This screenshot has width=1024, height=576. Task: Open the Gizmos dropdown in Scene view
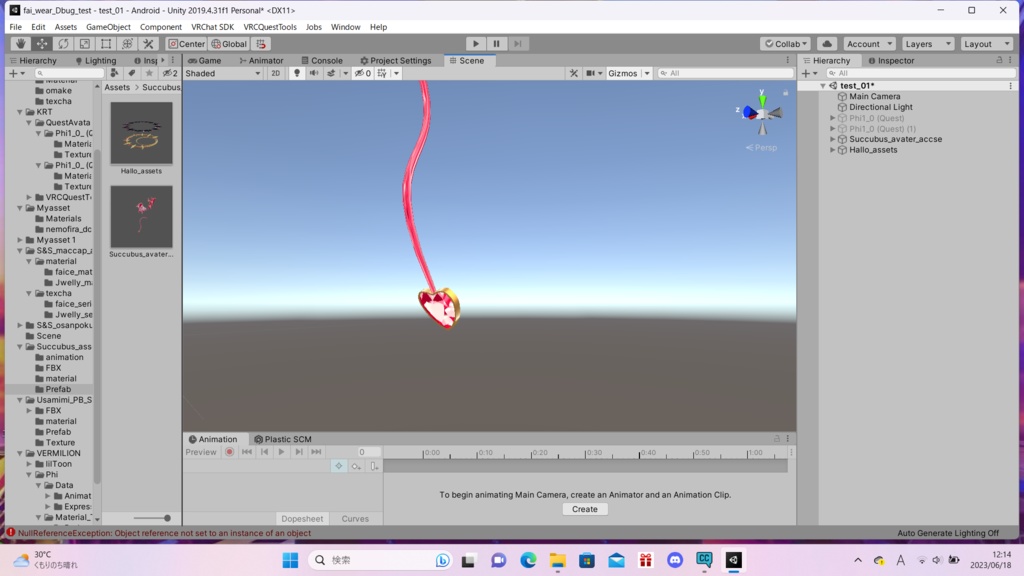pos(625,73)
